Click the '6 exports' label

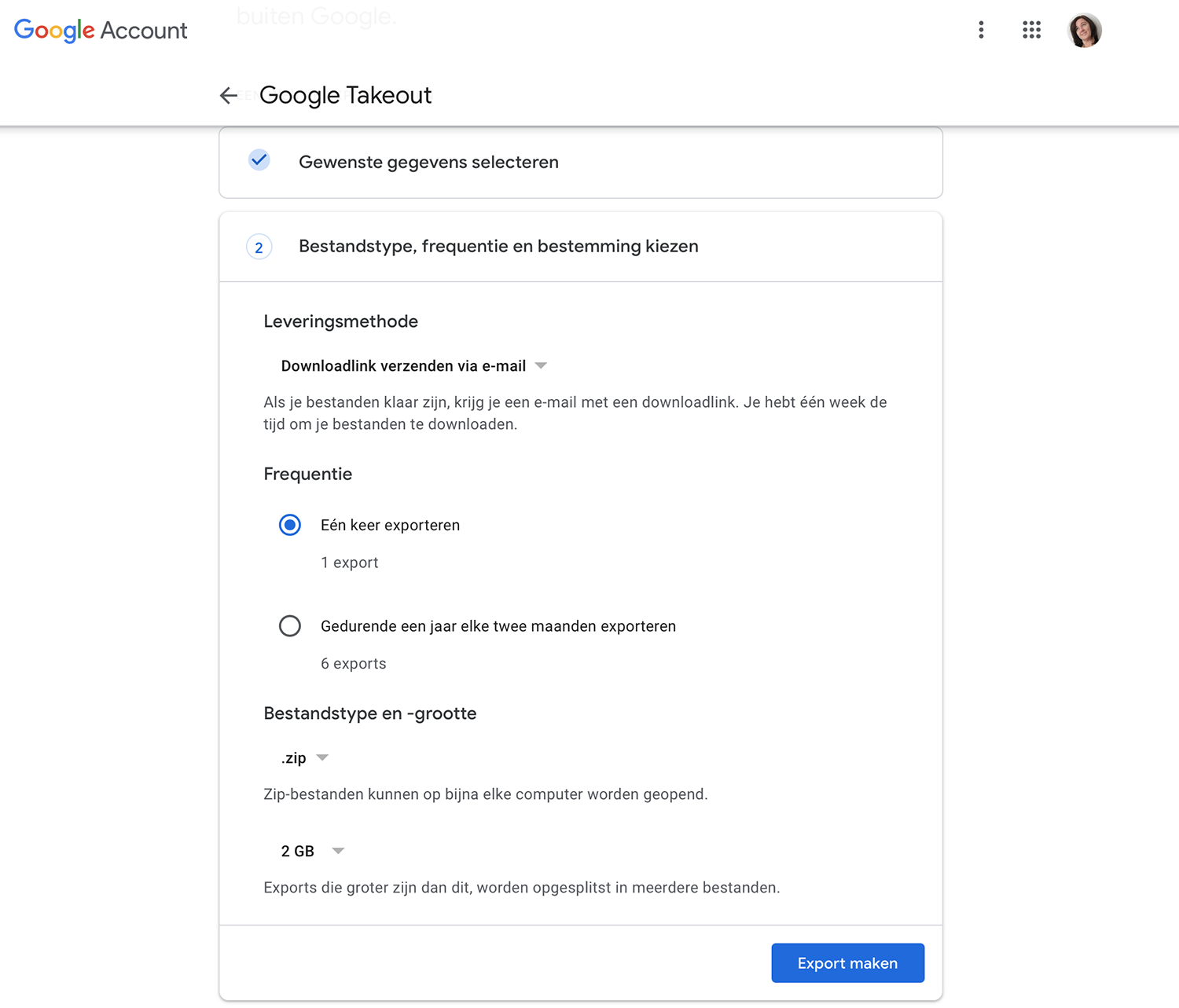353,664
